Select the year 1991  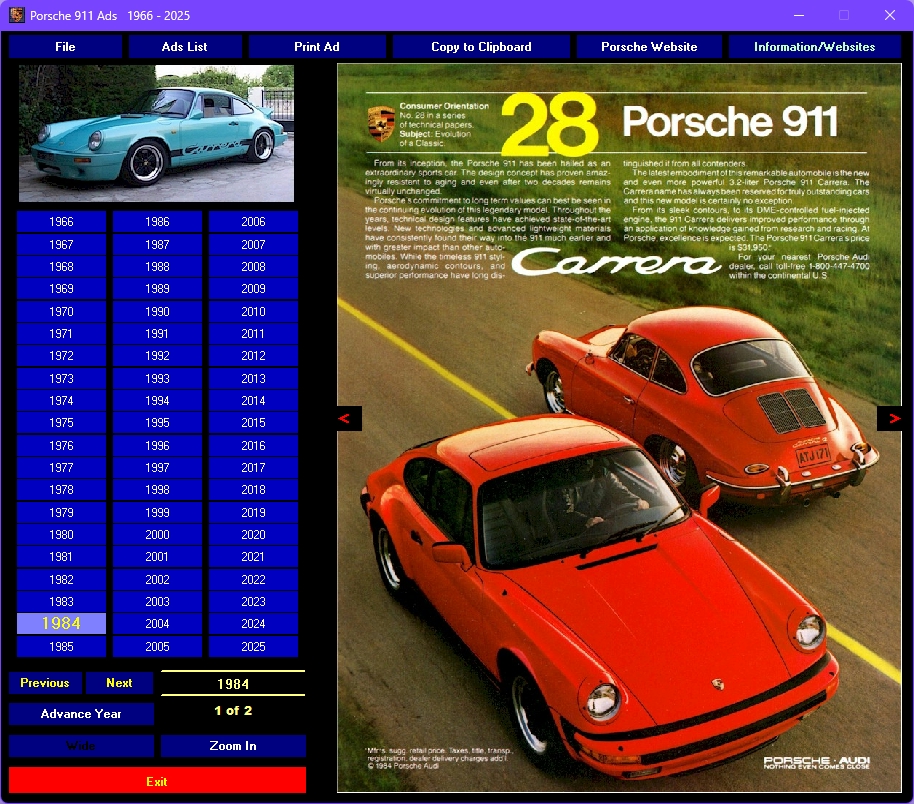[x=157, y=333]
